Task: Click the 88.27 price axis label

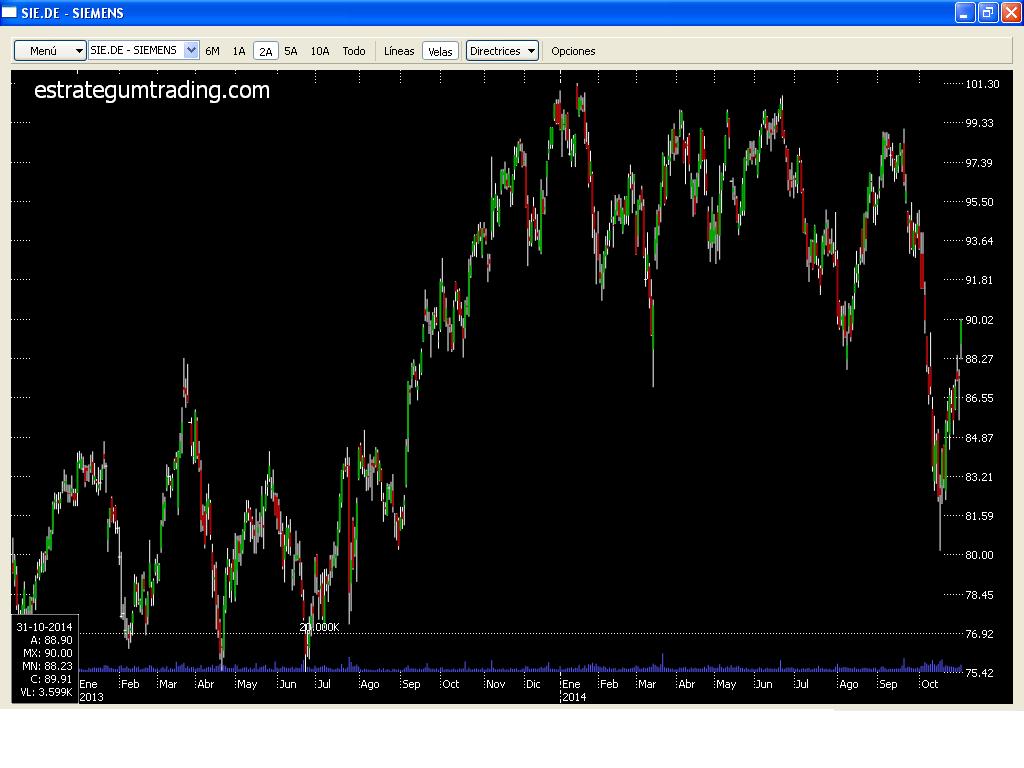Action: pos(979,359)
